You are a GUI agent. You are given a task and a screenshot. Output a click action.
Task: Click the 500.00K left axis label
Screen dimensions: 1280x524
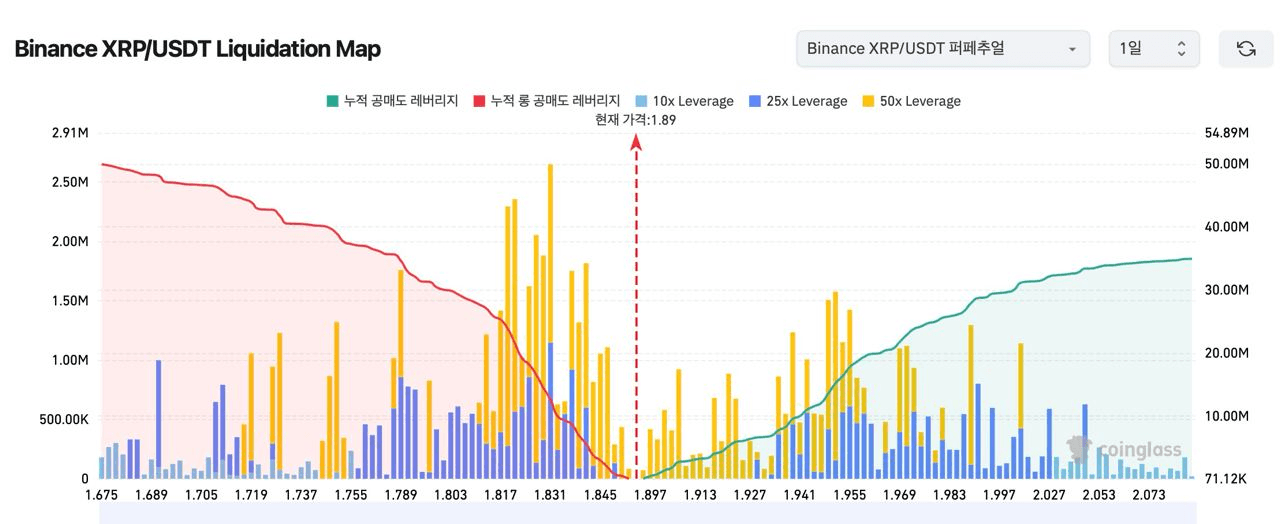tap(62, 419)
